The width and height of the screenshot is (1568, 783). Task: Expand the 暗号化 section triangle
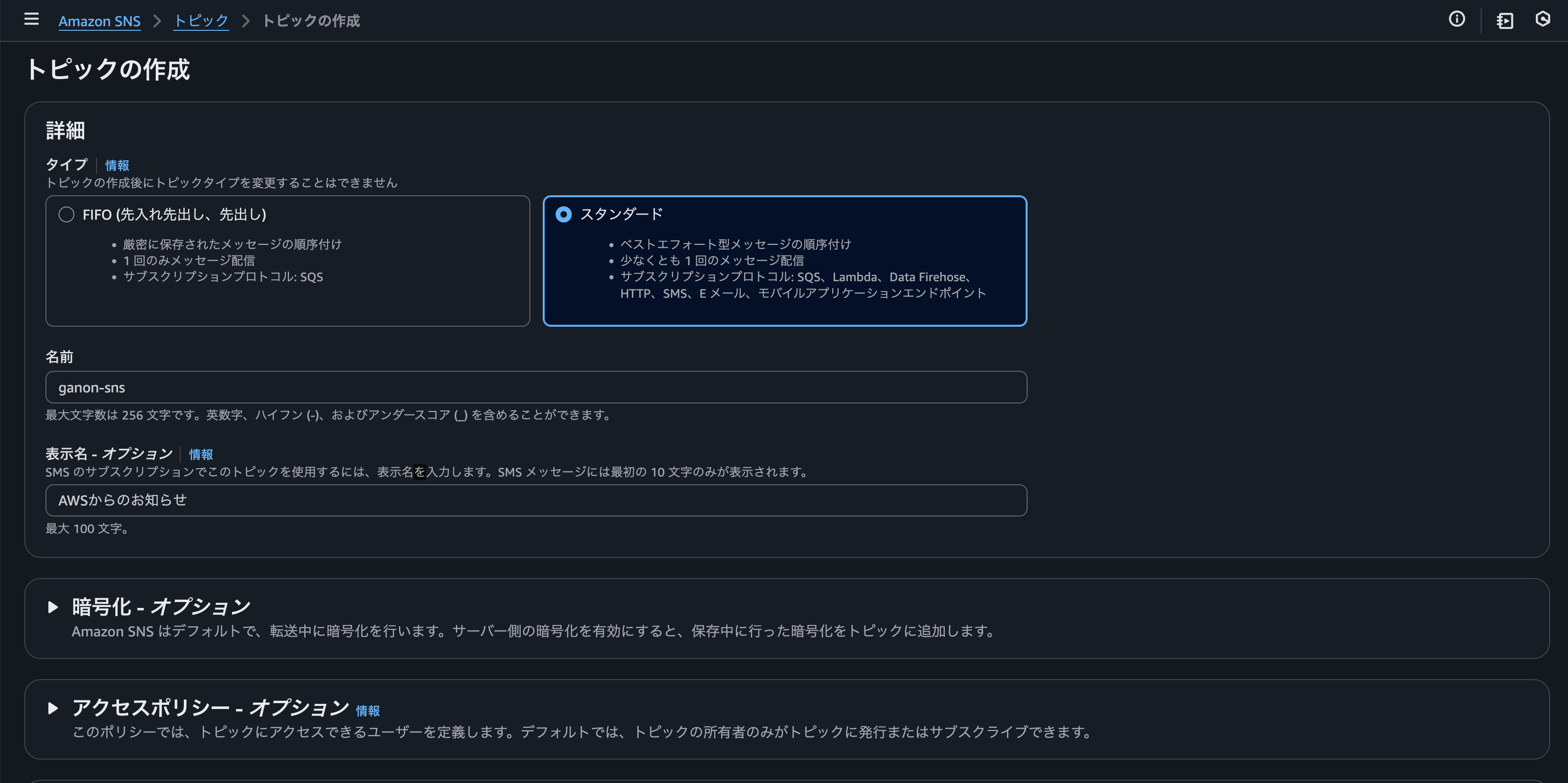[53, 607]
